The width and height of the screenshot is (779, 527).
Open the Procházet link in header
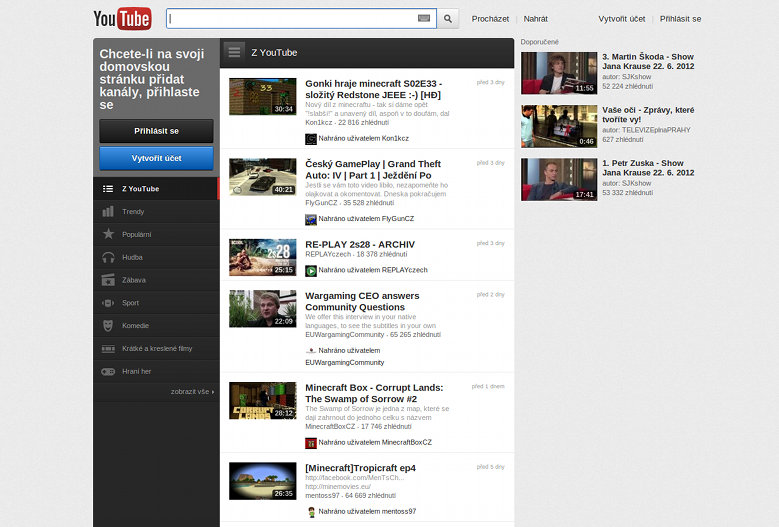pyautogui.click(x=490, y=19)
